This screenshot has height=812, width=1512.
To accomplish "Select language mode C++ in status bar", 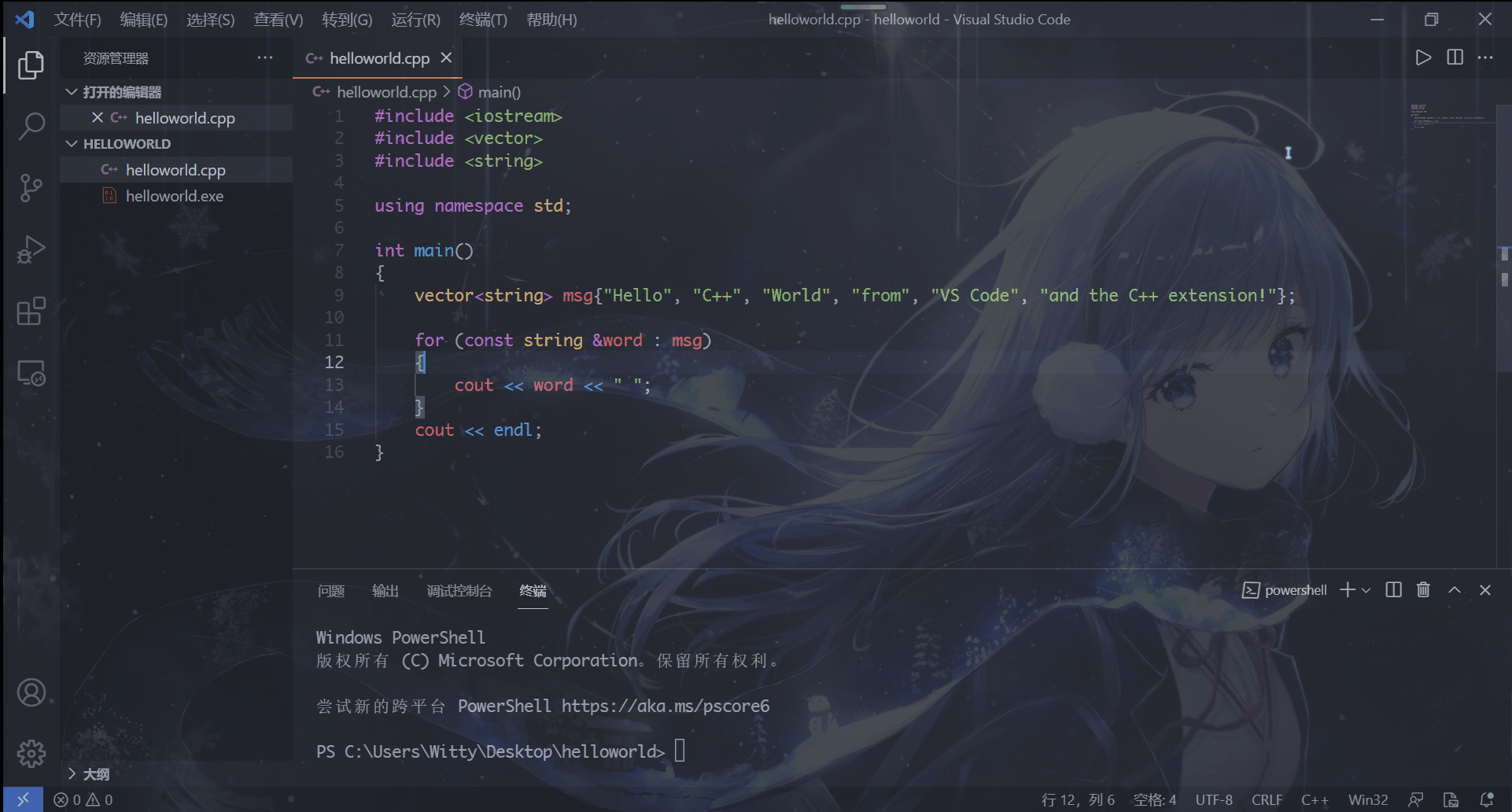I will tap(1315, 799).
